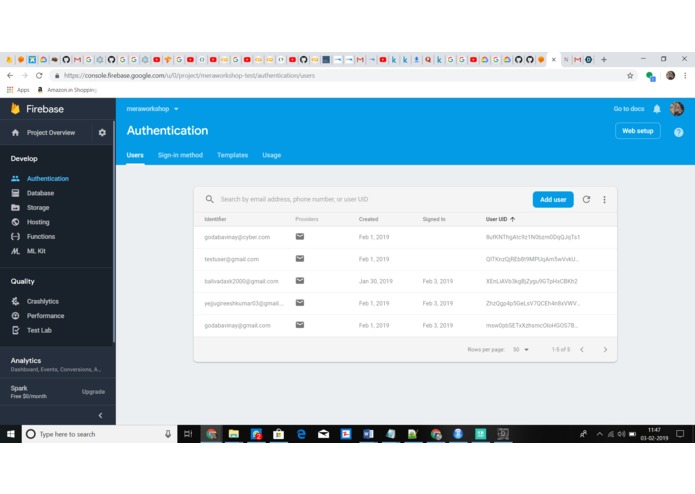Viewport: 695px width, 494px height.
Task: Click the Firebase account avatar
Action: [676, 109]
